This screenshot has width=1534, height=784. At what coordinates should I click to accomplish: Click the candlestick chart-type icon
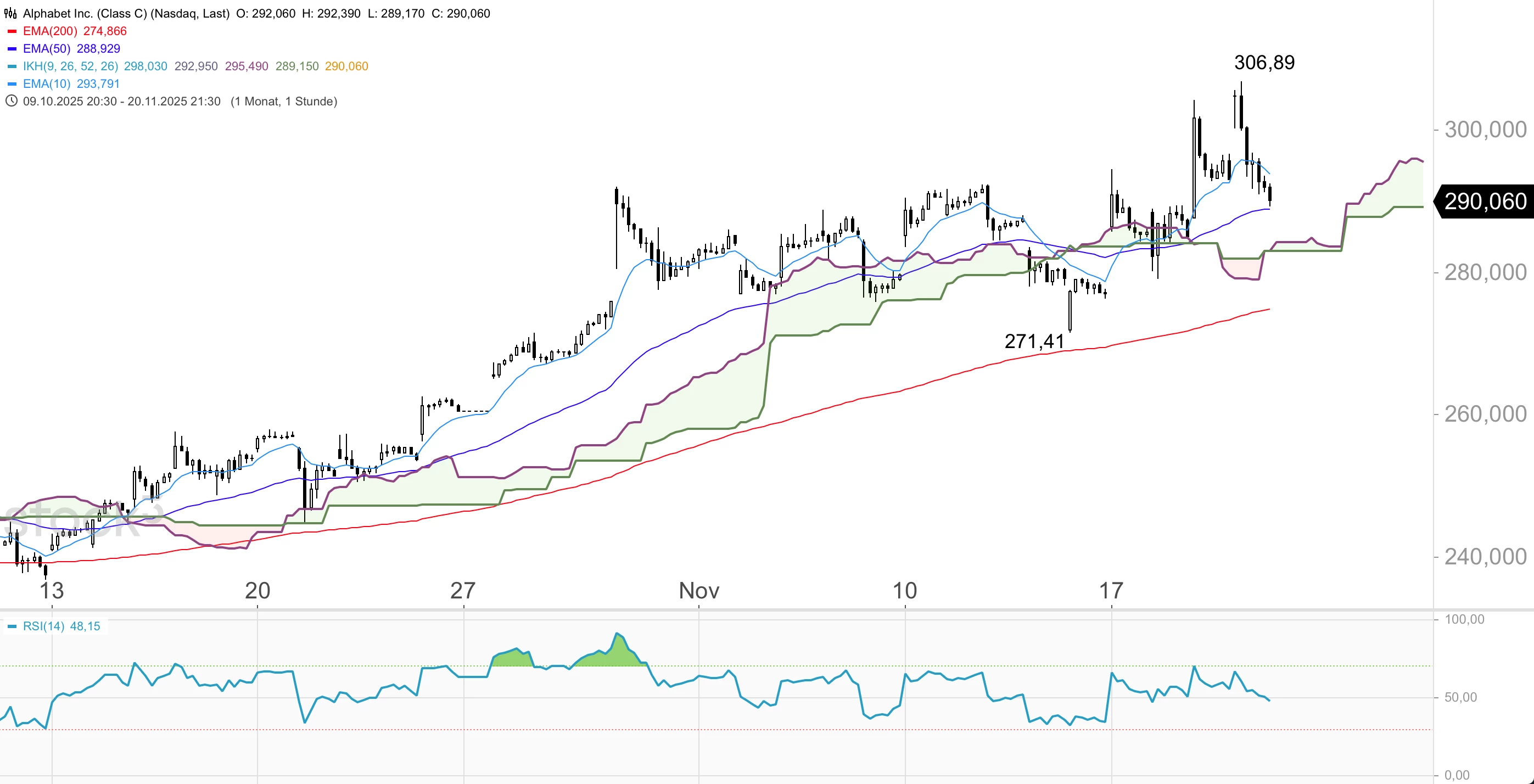coord(11,13)
